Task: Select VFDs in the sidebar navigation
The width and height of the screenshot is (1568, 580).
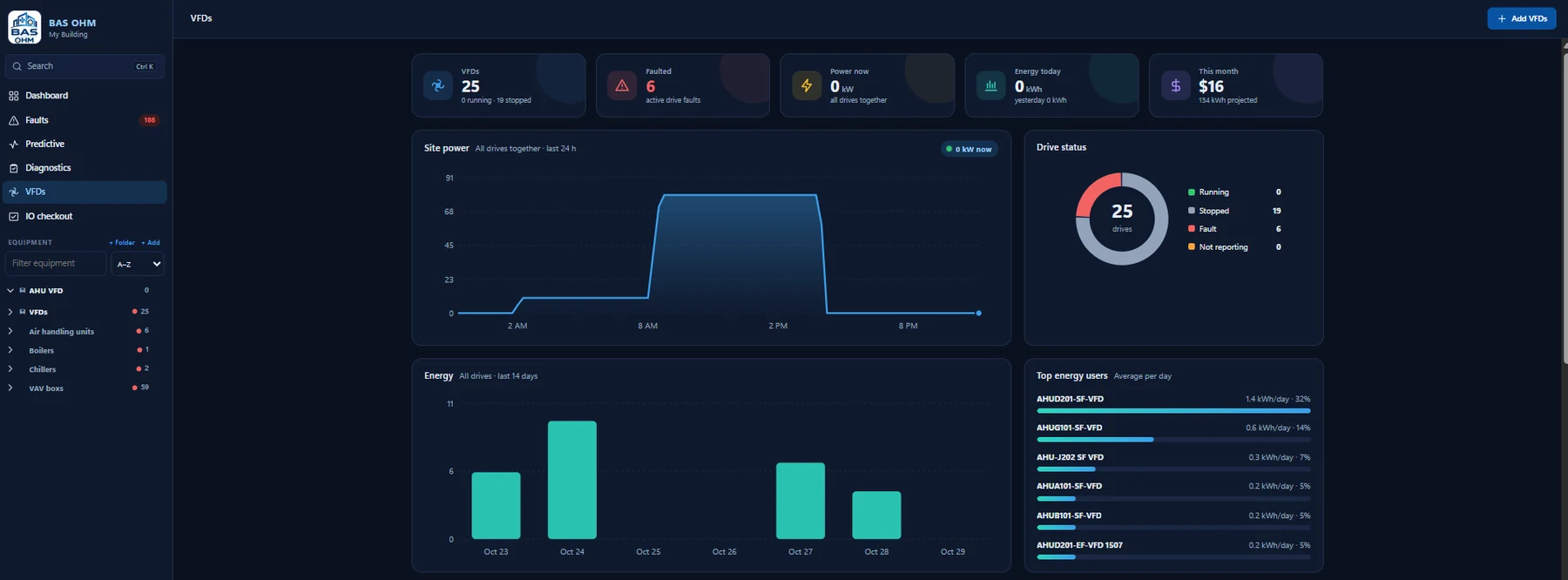Action: tap(85, 192)
